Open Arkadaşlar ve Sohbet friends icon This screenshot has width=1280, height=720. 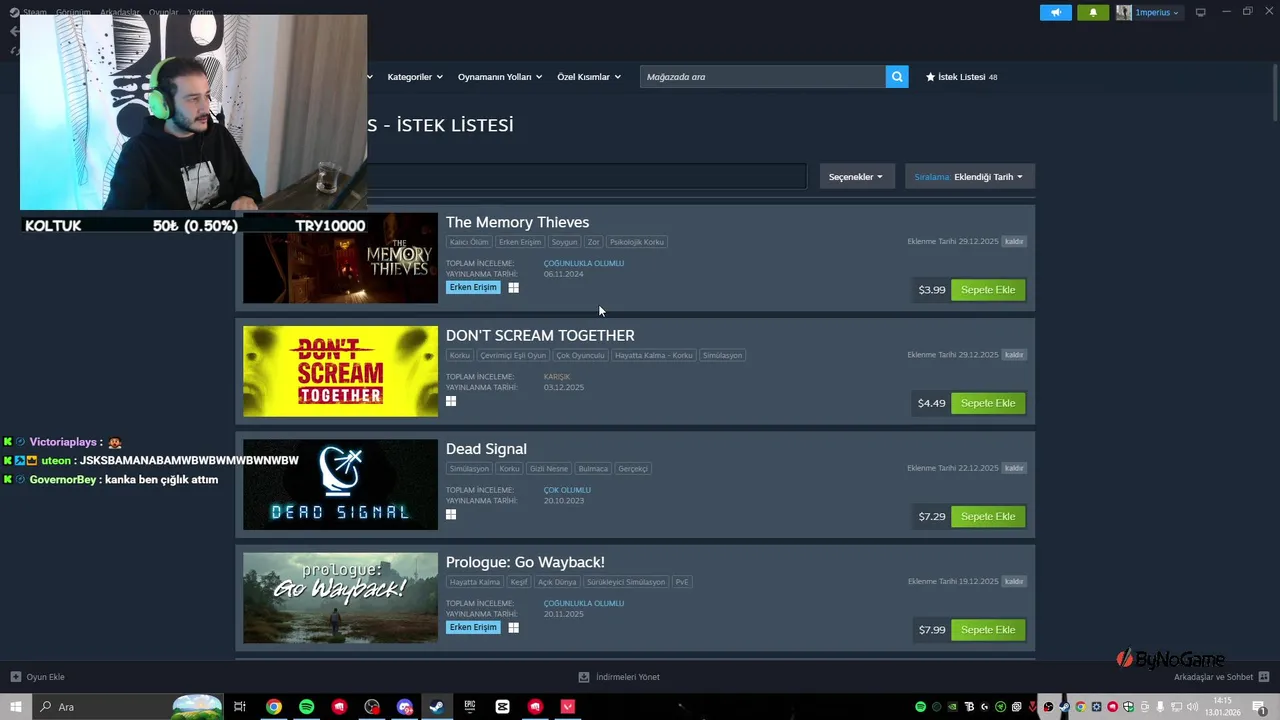(1264, 677)
